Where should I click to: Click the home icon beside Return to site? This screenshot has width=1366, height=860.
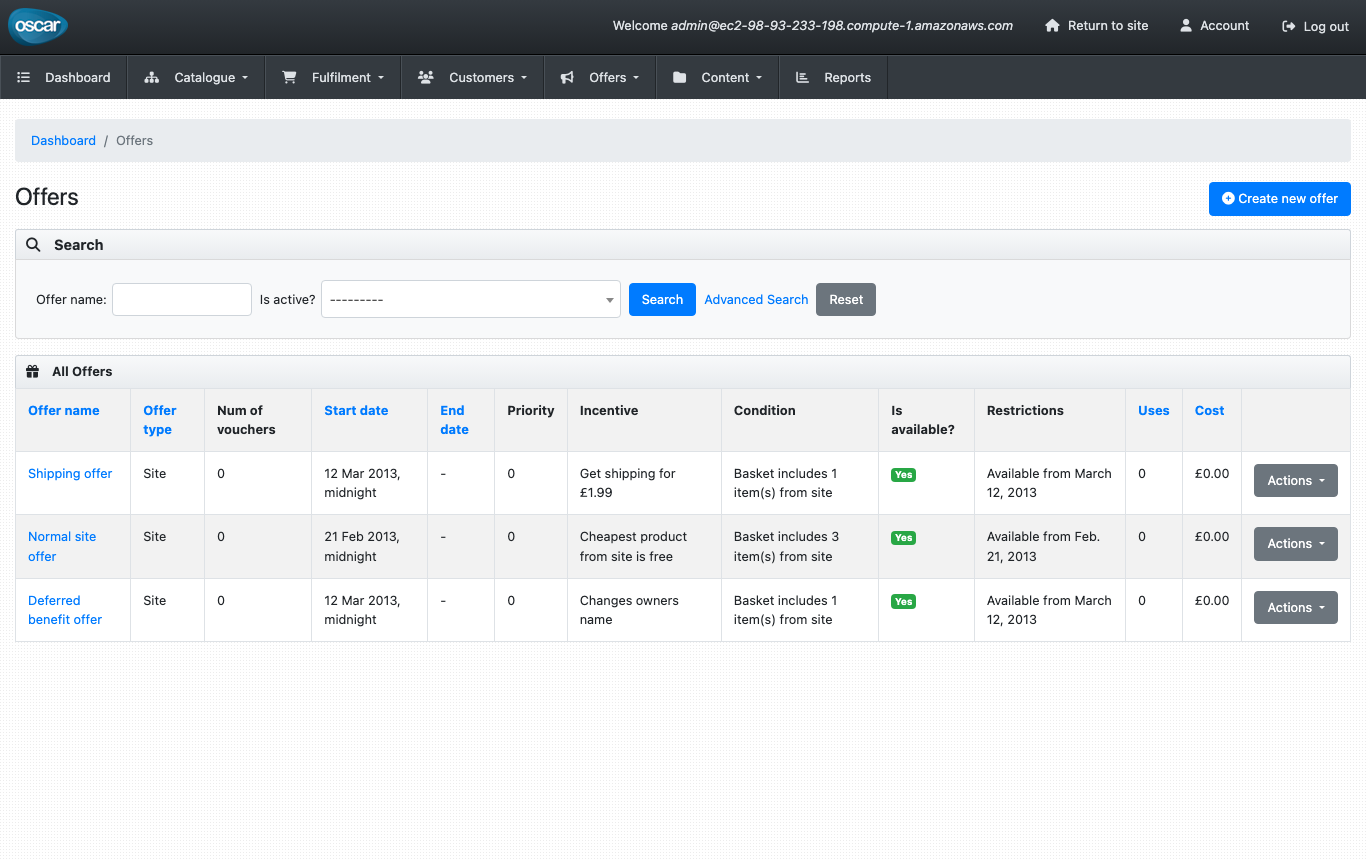point(1052,26)
